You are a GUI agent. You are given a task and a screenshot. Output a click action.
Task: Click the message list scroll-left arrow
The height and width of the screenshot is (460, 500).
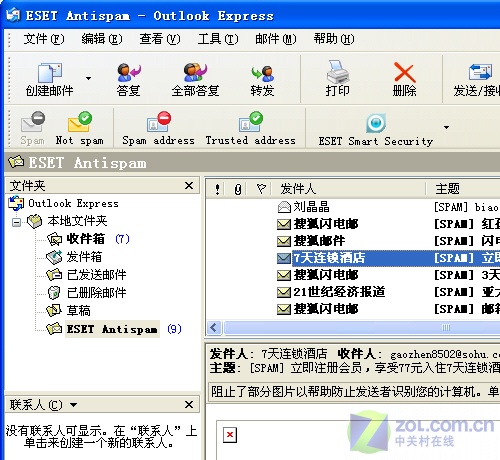tap(214, 328)
